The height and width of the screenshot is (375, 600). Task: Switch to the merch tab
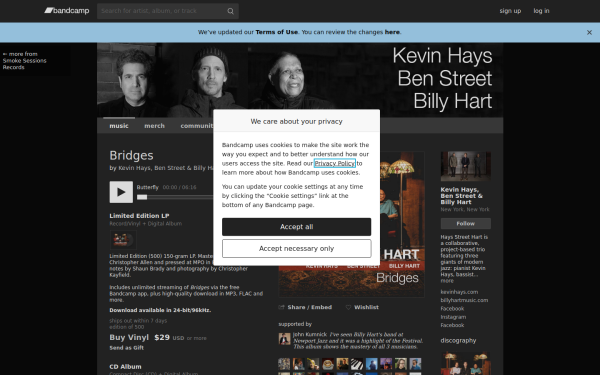tap(155, 126)
